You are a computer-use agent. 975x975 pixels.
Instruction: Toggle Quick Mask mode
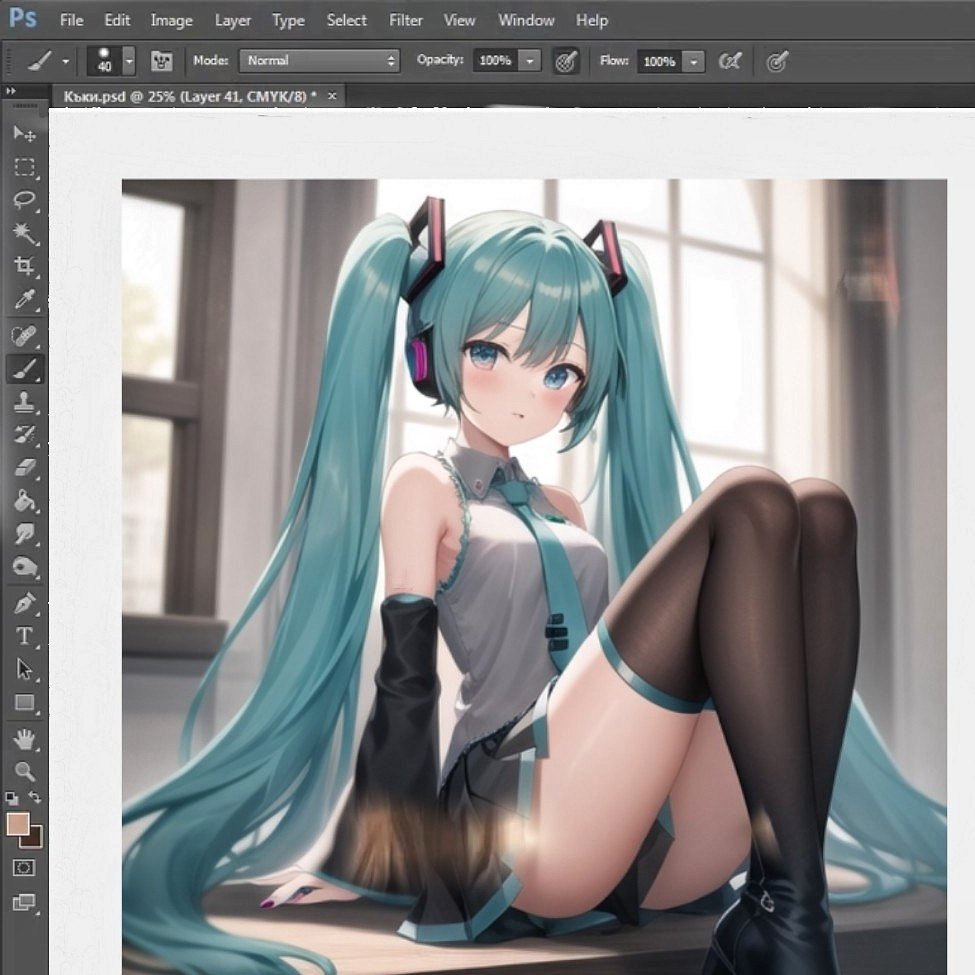(24, 868)
